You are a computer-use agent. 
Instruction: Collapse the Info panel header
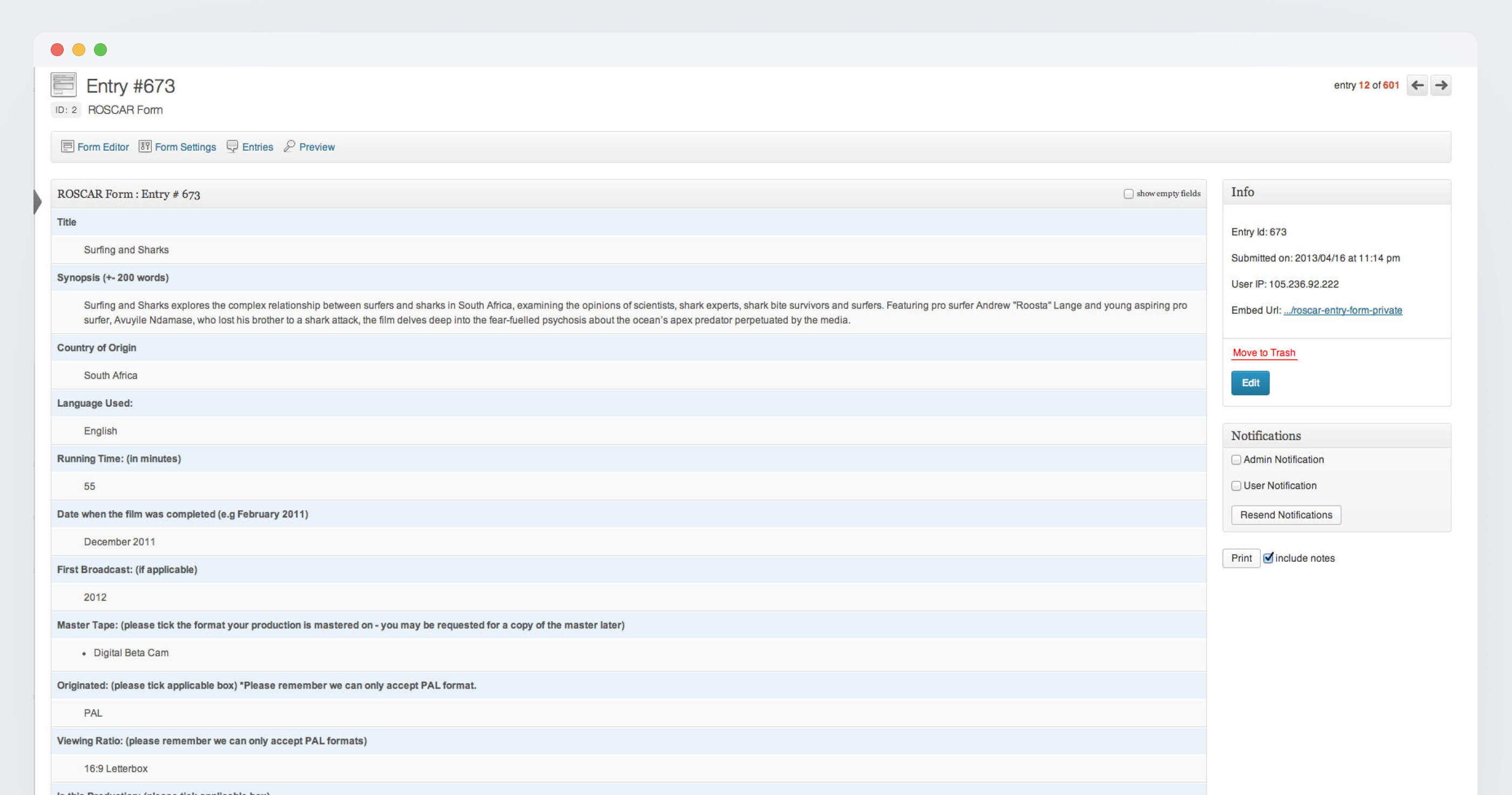1336,192
